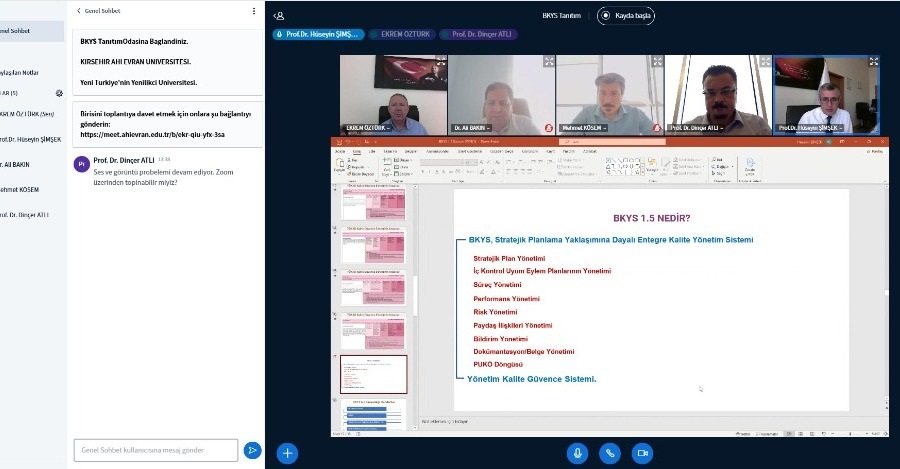900x469 pixels.
Task: Fullscreen Dr. Ali BAKIN's webcam video
Action: 549,61
